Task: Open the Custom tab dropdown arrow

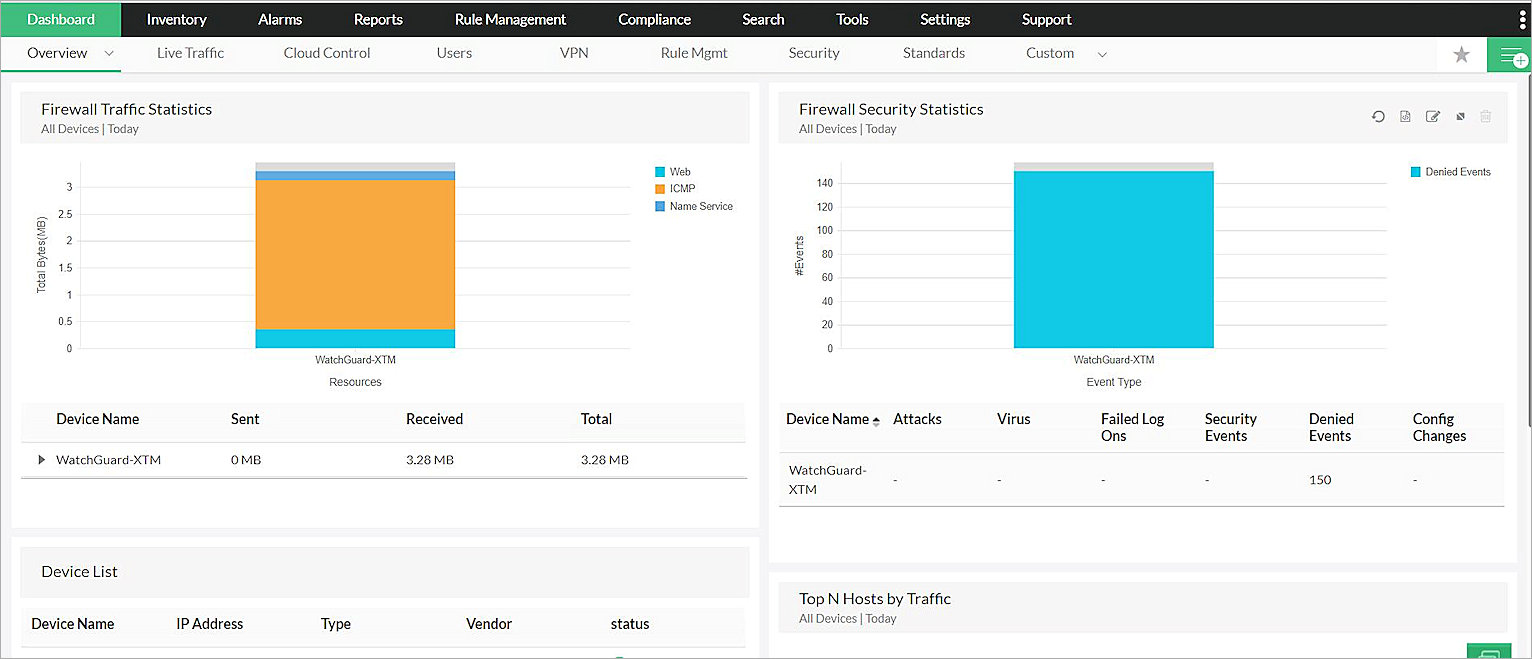Action: click(1102, 54)
